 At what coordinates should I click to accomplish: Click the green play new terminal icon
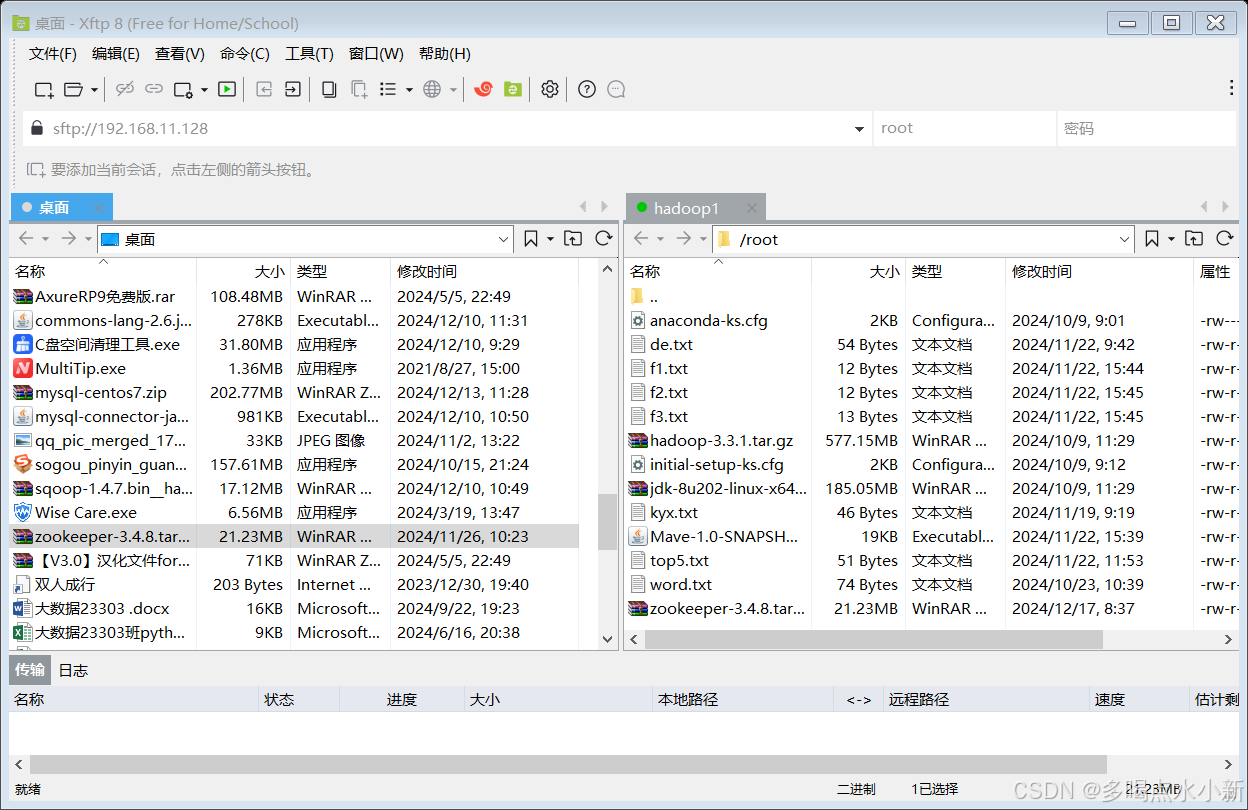pyautogui.click(x=227, y=89)
